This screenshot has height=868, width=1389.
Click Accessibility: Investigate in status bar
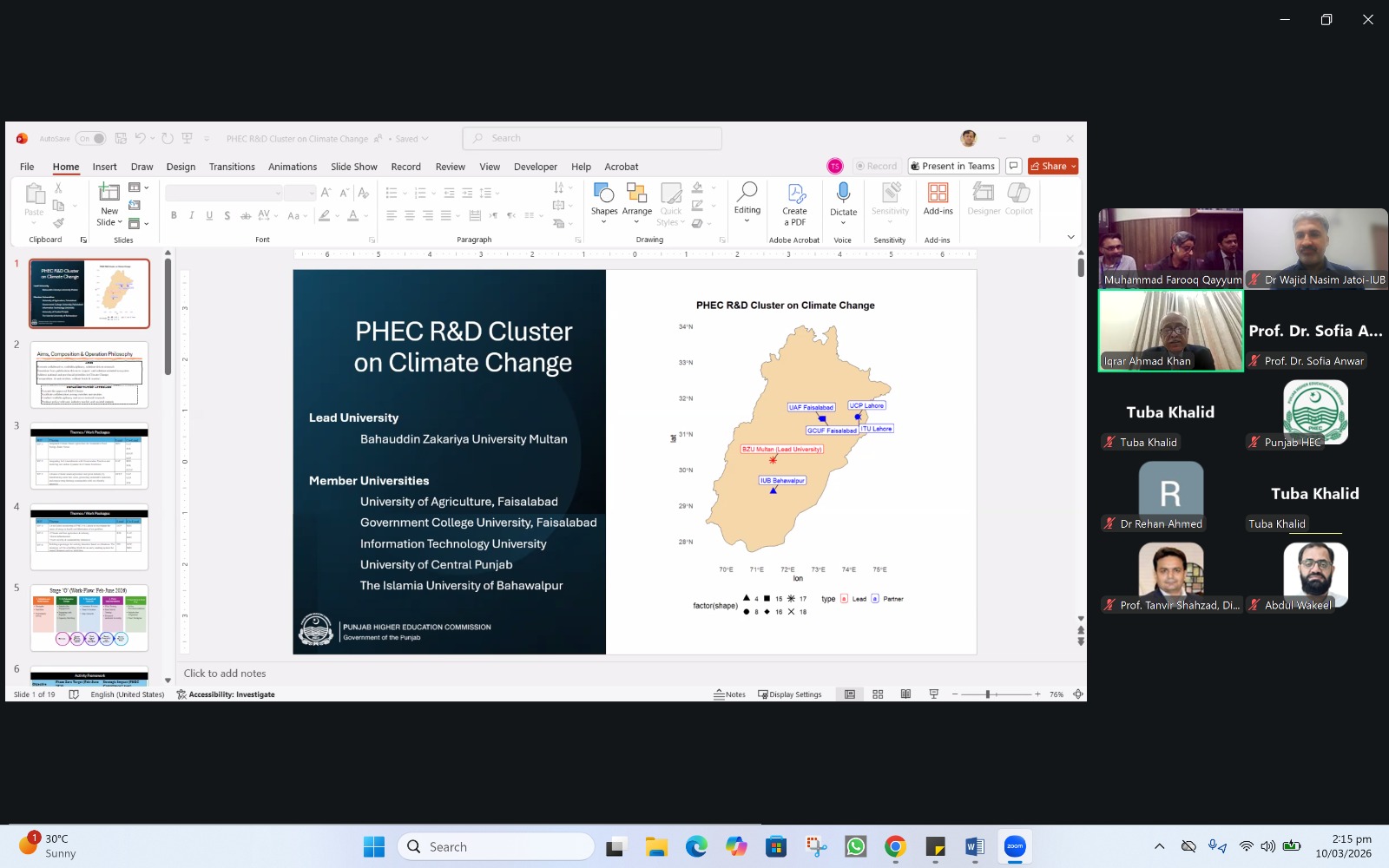226,694
